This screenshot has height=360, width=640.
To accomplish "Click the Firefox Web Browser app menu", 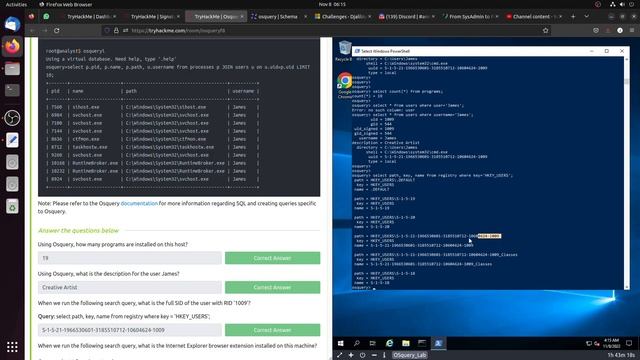I will point(65,4).
